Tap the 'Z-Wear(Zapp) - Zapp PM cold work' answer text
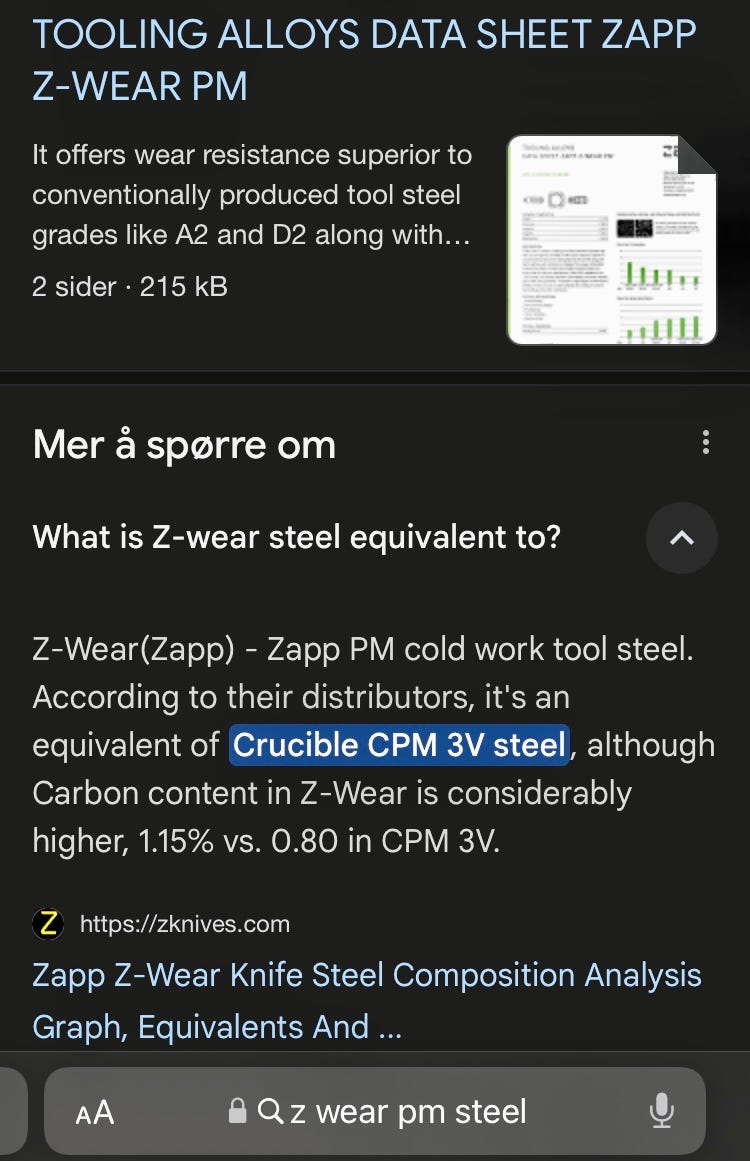Viewport: 750px width, 1161px height. (363, 649)
